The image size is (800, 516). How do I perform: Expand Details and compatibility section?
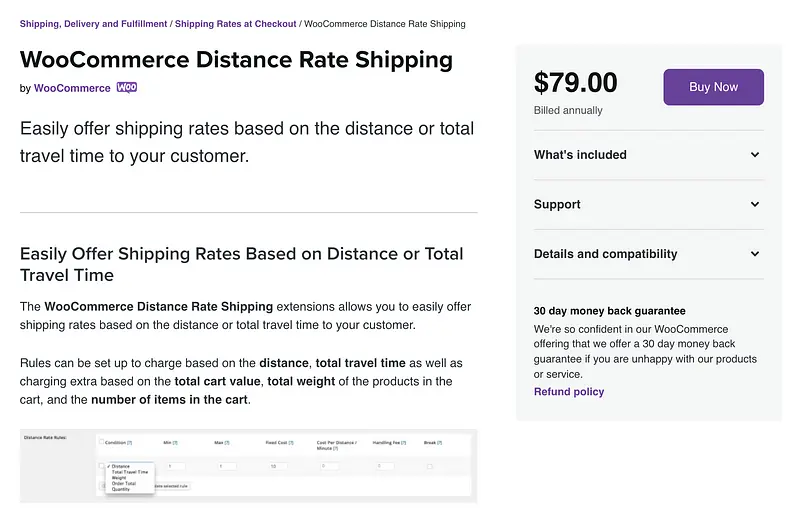pyautogui.click(x=754, y=254)
